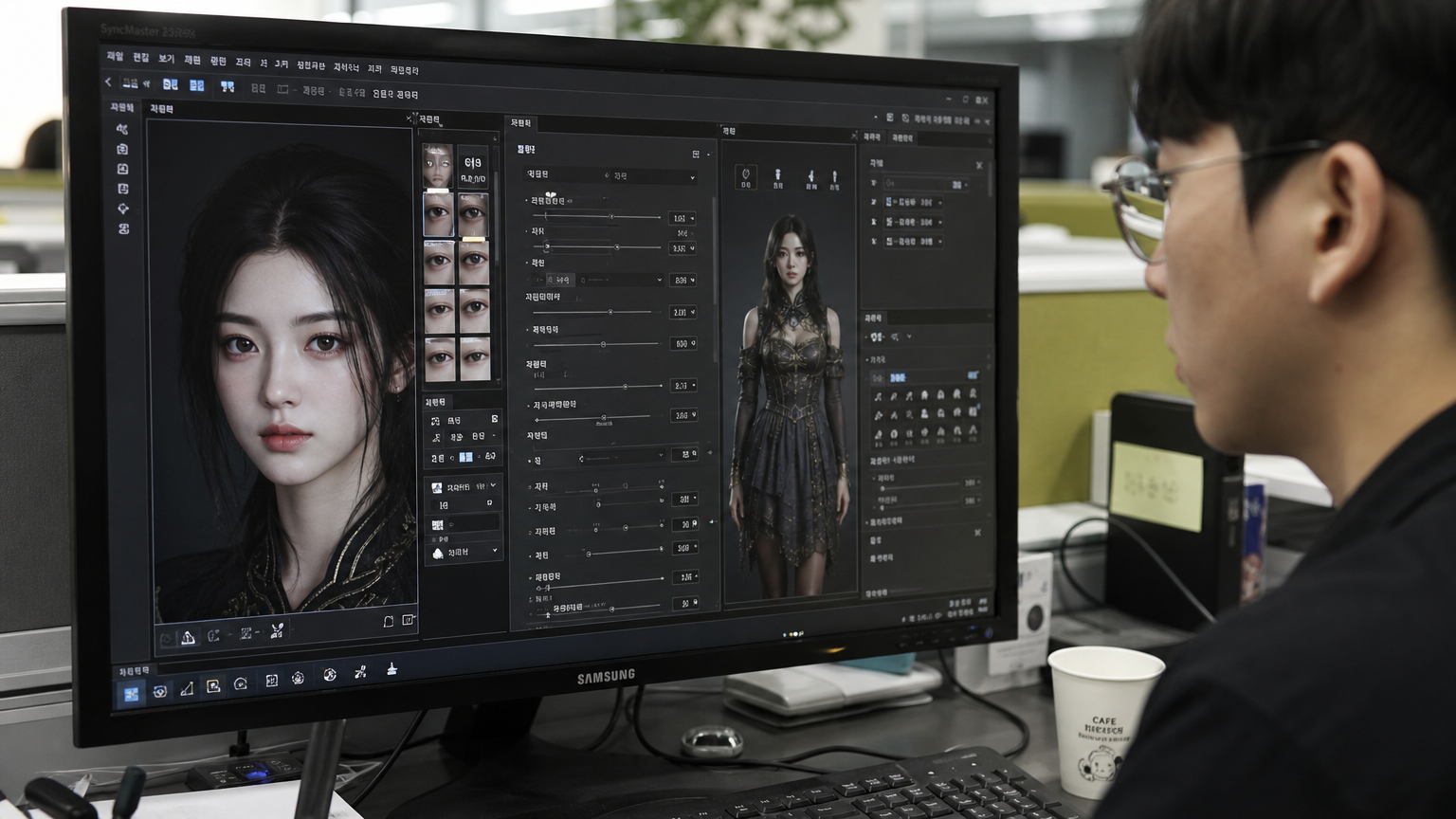
Task: Click the text tile beside the full-face thumbnail
Action: pyautogui.click(x=473, y=167)
